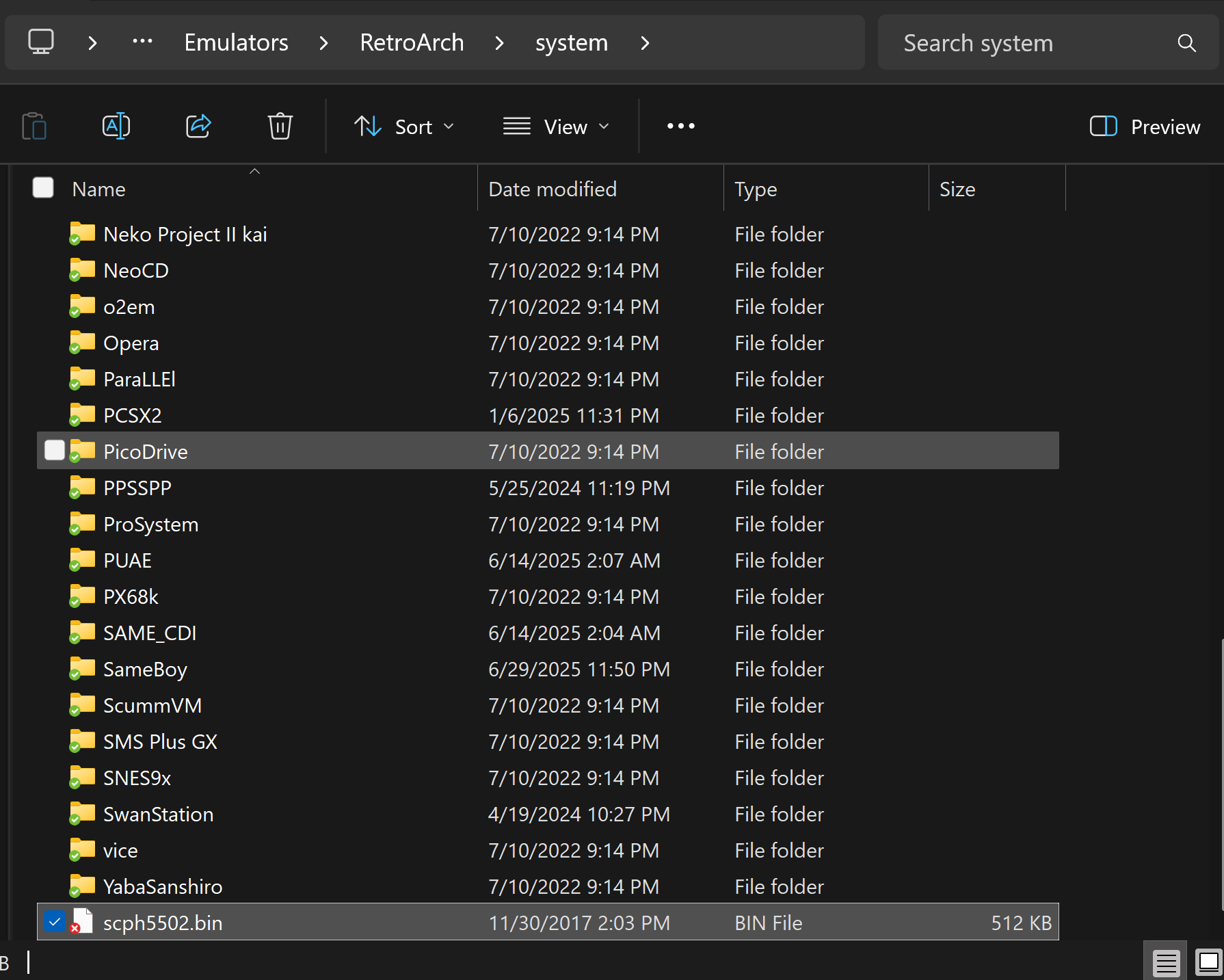Click the PUAE folder icon
This screenshot has width=1224, height=980.
pyautogui.click(x=83, y=559)
